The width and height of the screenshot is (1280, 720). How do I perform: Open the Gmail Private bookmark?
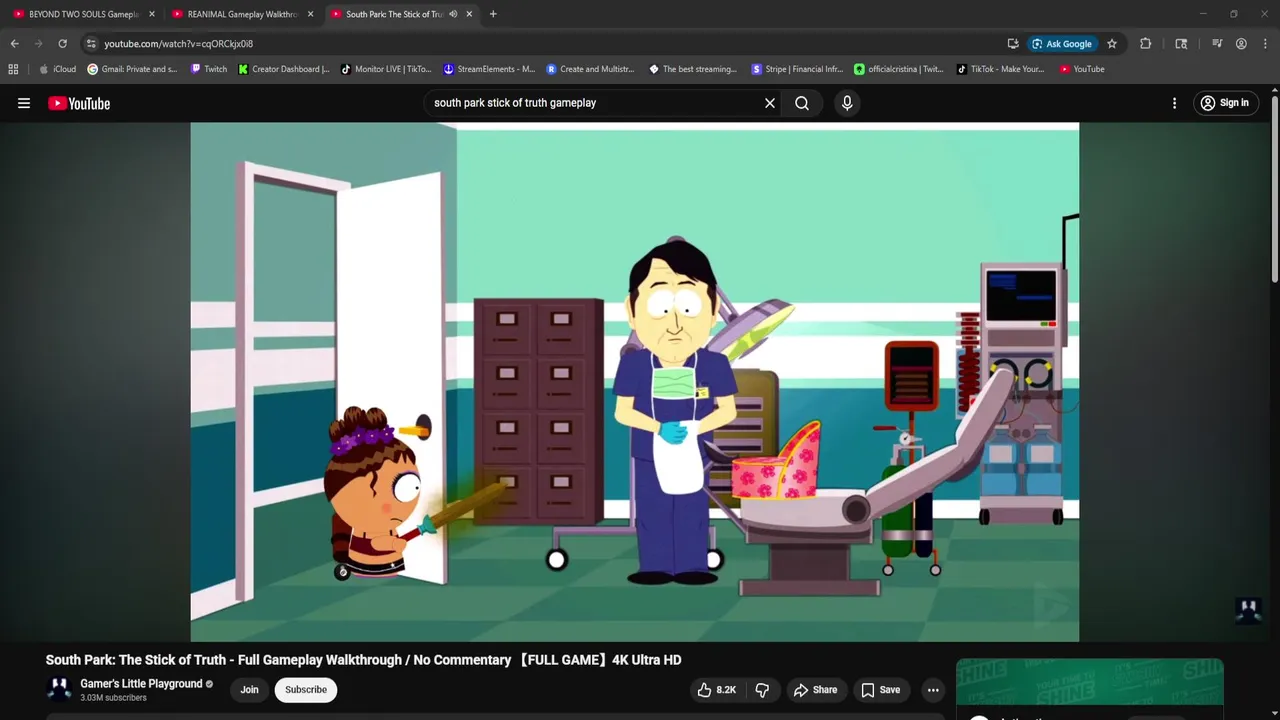132,69
